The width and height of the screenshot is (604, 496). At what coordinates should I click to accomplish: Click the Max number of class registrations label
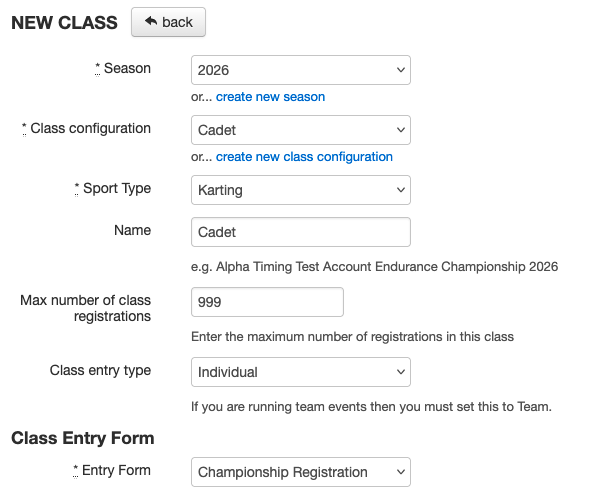click(86, 308)
